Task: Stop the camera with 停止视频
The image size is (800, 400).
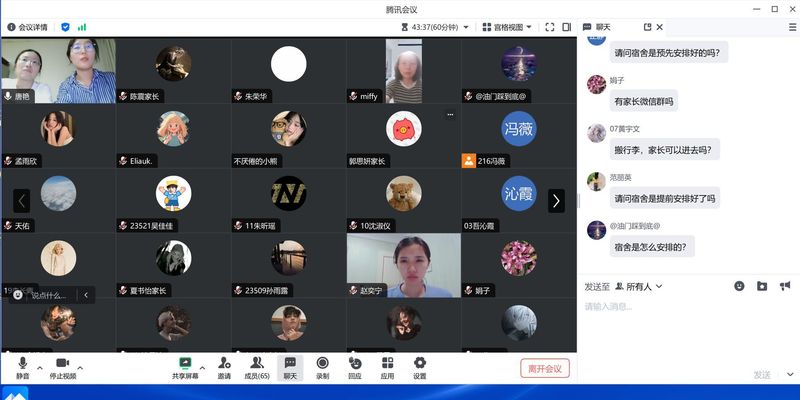Action: 62,366
